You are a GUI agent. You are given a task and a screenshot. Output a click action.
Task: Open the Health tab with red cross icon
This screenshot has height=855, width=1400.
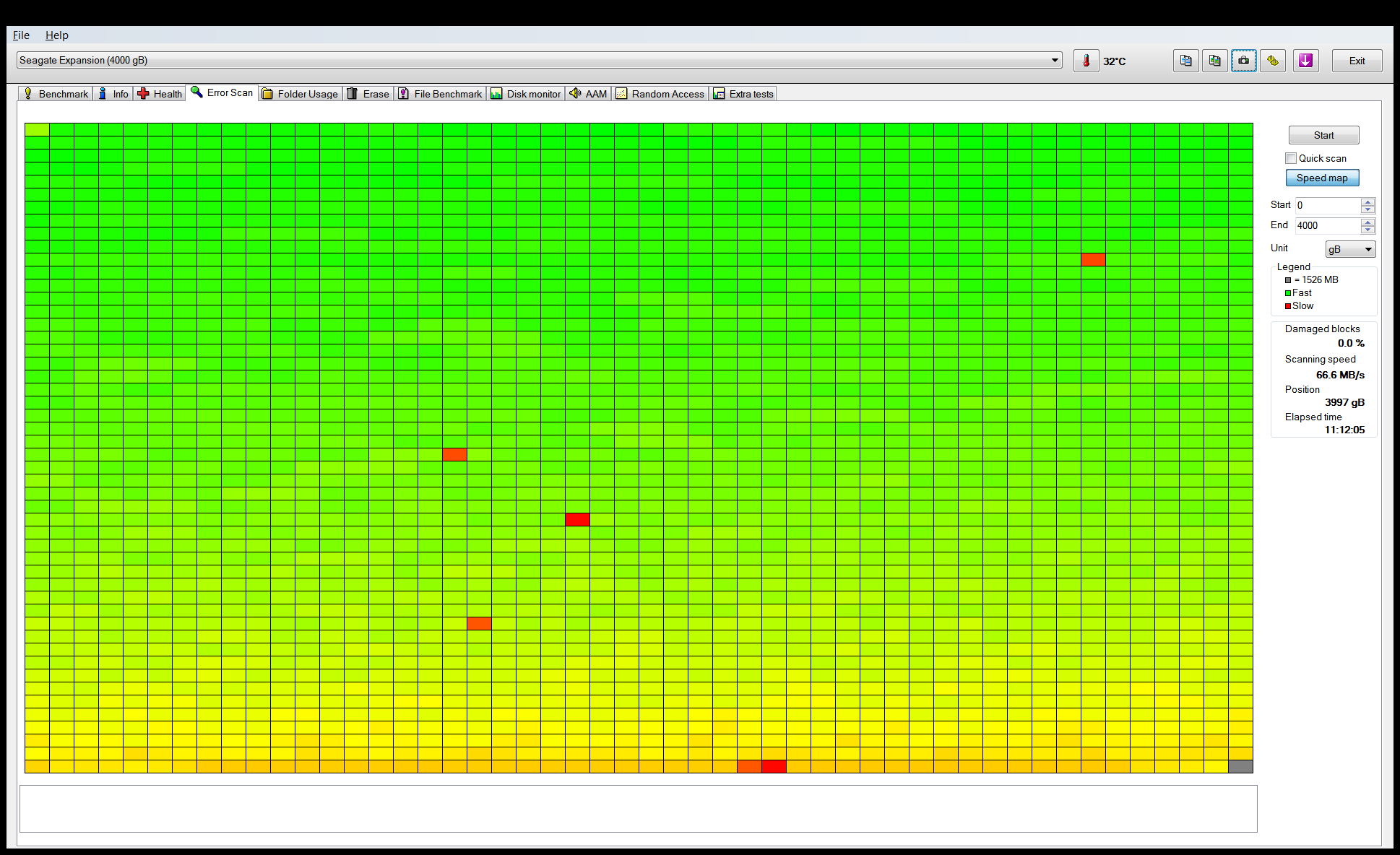click(x=160, y=94)
